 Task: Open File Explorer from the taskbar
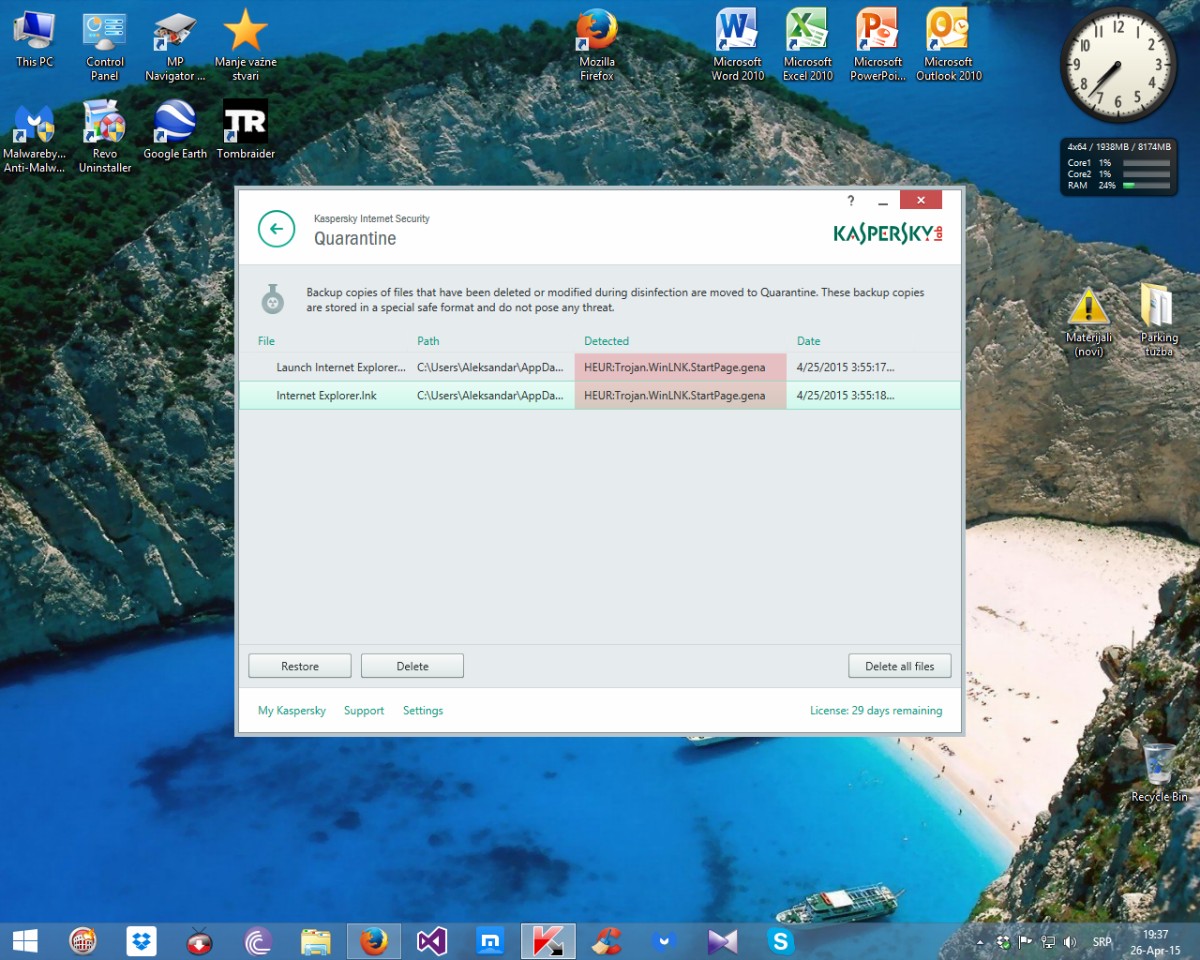pos(315,941)
